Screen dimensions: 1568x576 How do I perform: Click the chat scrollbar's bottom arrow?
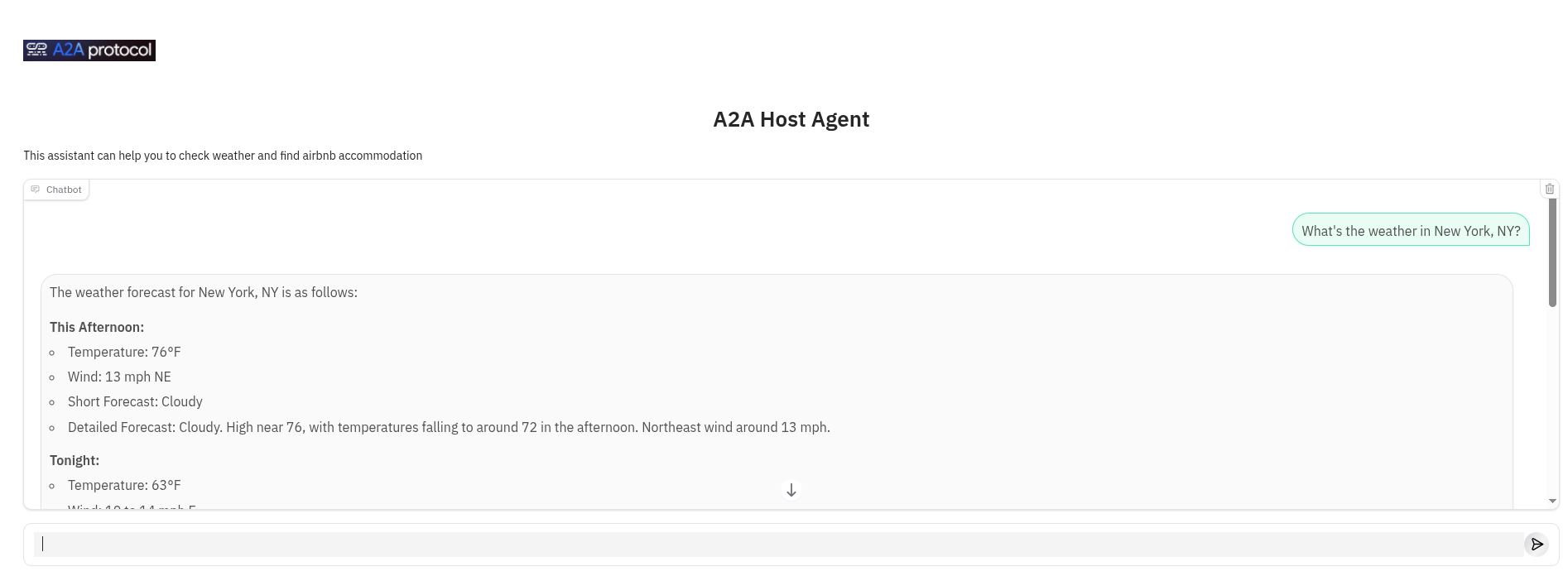coord(1553,501)
